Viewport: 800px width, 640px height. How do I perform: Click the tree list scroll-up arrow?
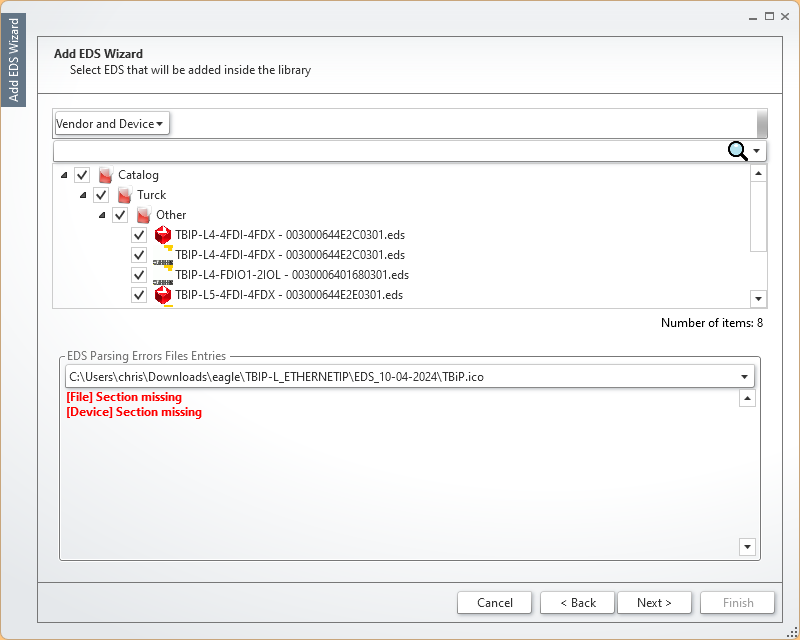click(x=758, y=174)
